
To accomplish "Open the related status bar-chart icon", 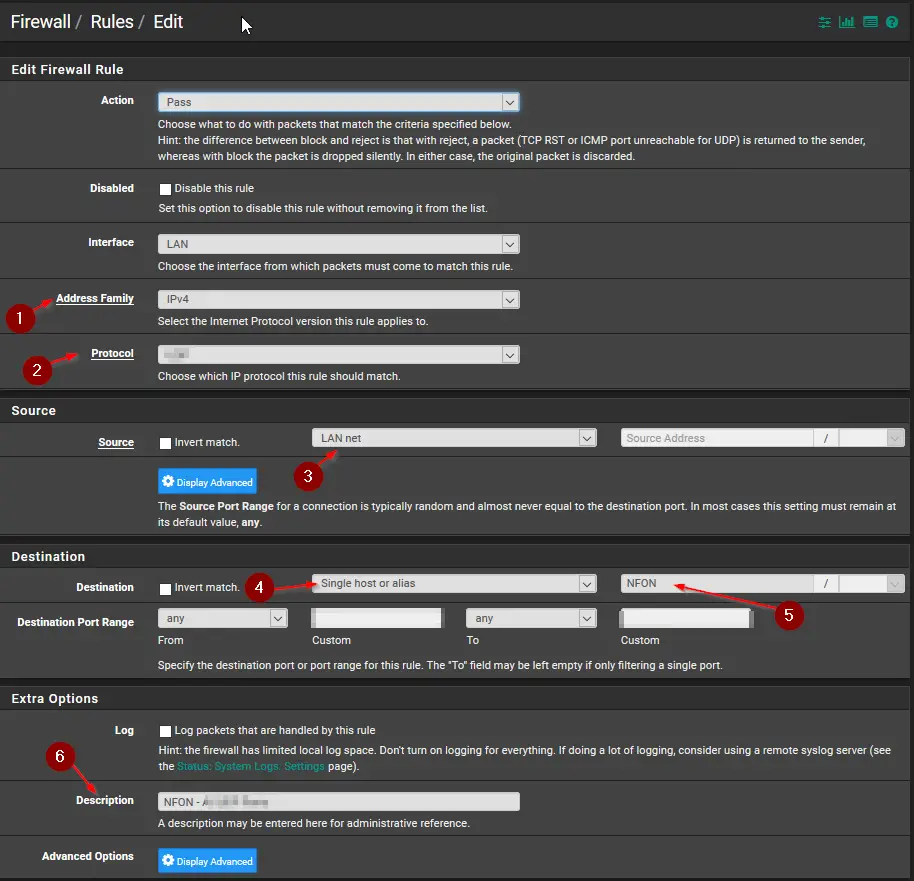I will tap(846, 22).
